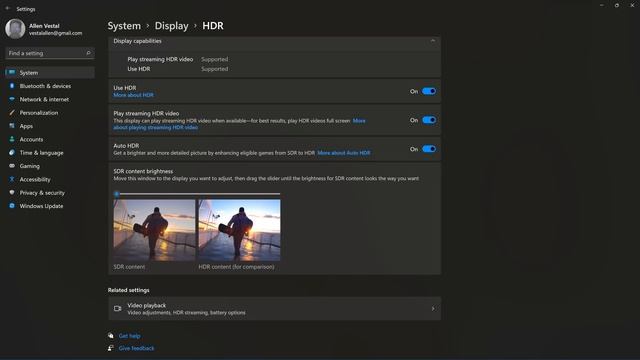This screenshot has height=360, width=640.
Task: Click the System monitor icon in sidebar
Action: 12,72
